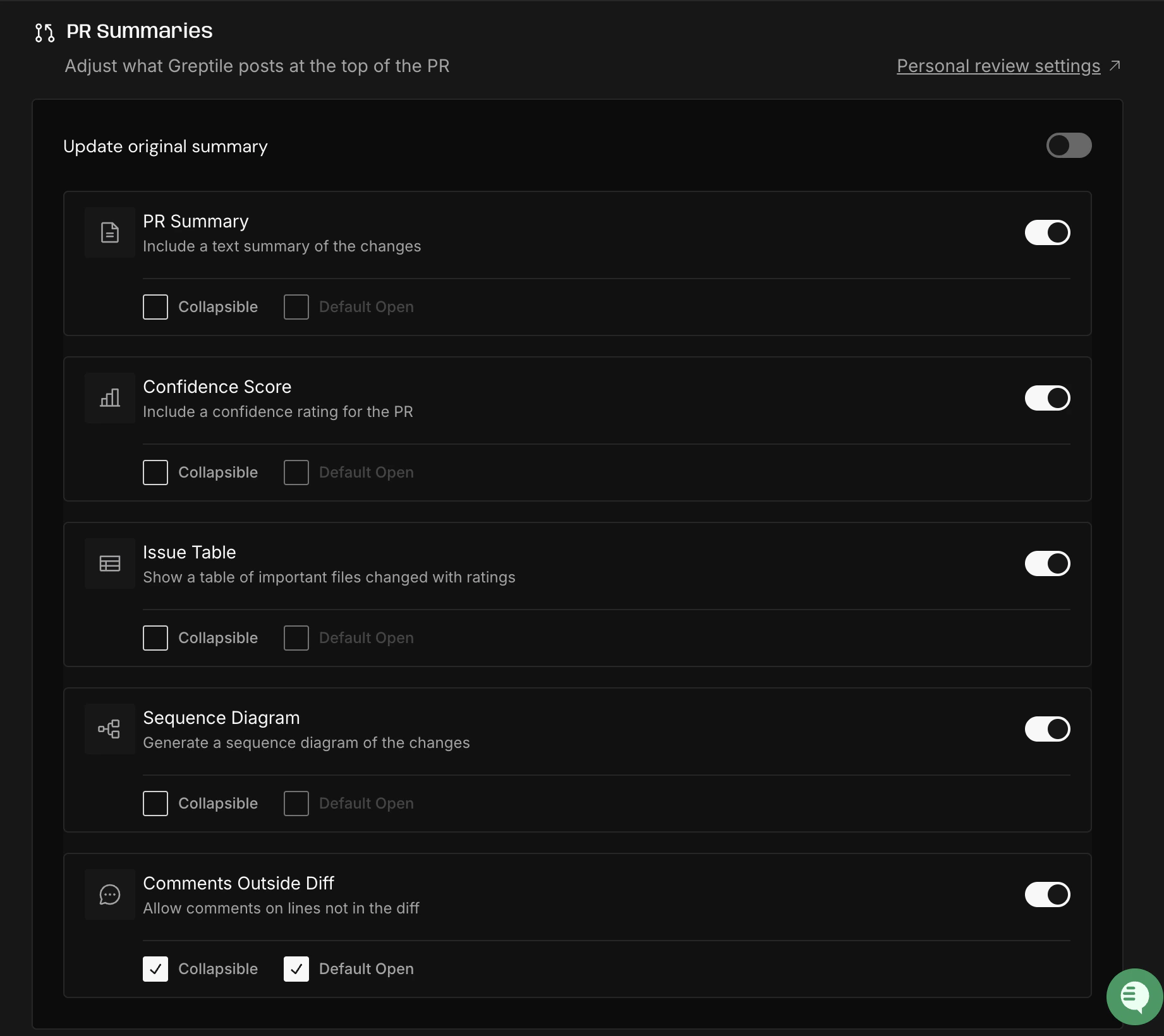The height and width of the screenshot is (1036, 1164).
Task: Open Personal review settings
Action: pyautogui.click(x=997, y=65)
